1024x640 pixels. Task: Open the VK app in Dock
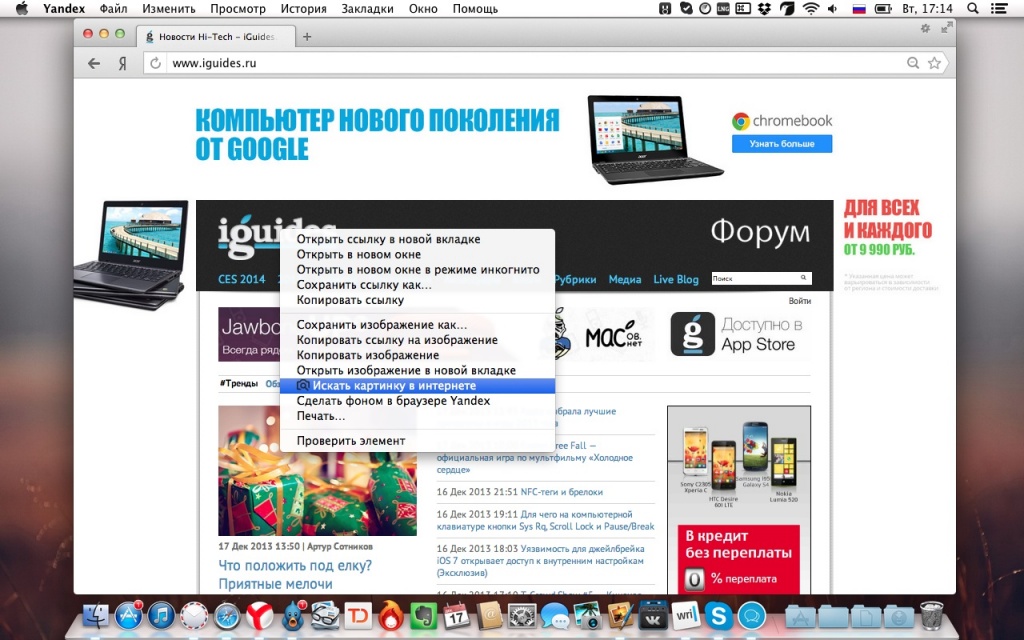[x=652, y=616]
